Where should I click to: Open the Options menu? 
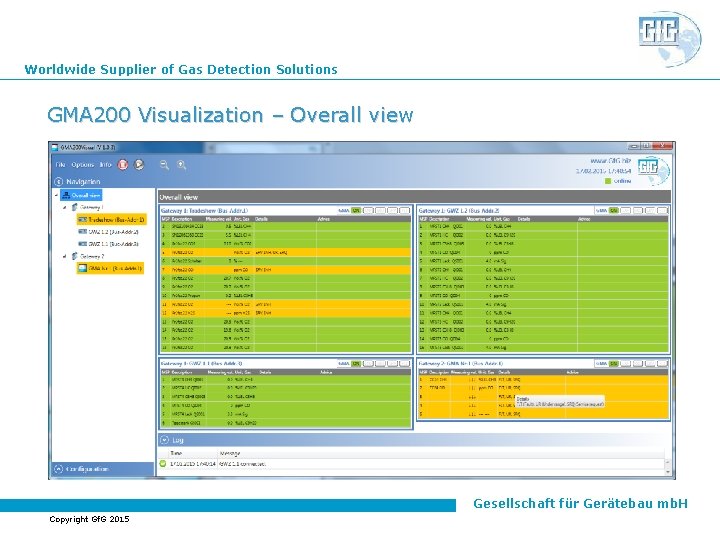click(83, 164)
